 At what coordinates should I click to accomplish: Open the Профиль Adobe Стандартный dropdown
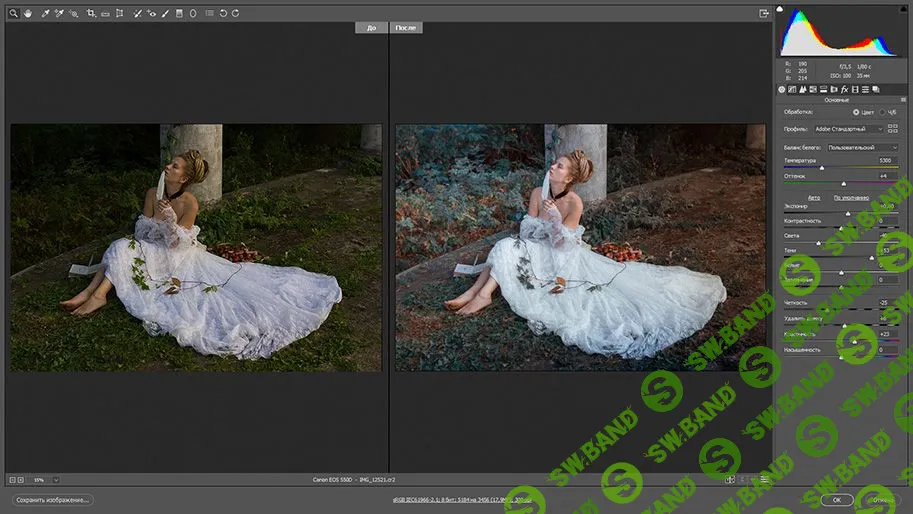849,129
